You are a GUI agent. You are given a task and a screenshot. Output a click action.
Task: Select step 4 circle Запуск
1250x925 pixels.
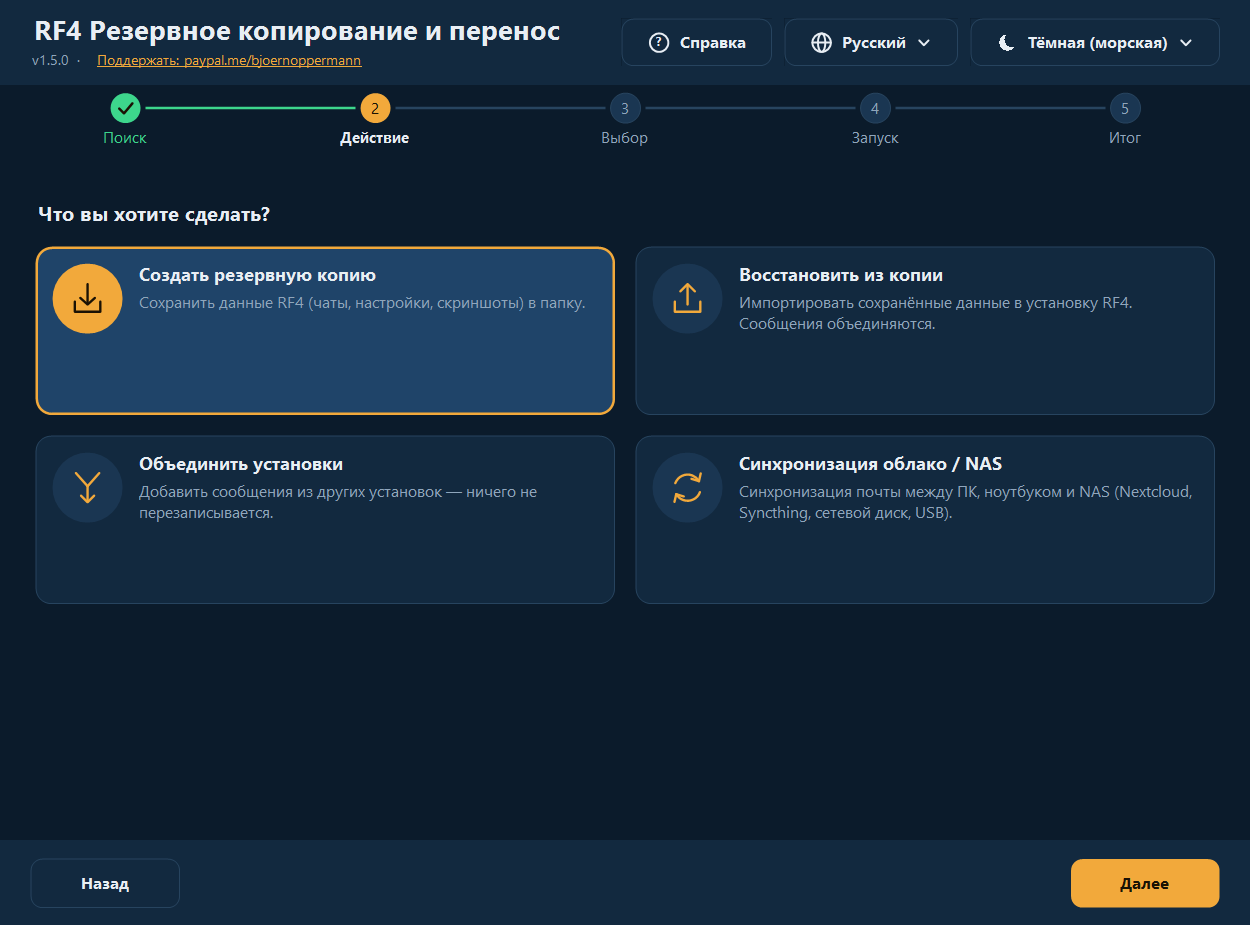coord(875,108)
